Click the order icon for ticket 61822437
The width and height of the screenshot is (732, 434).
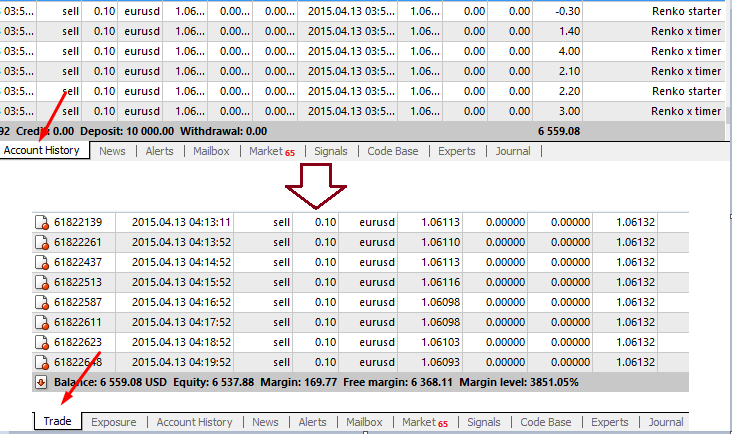click(x=42, y=262)
